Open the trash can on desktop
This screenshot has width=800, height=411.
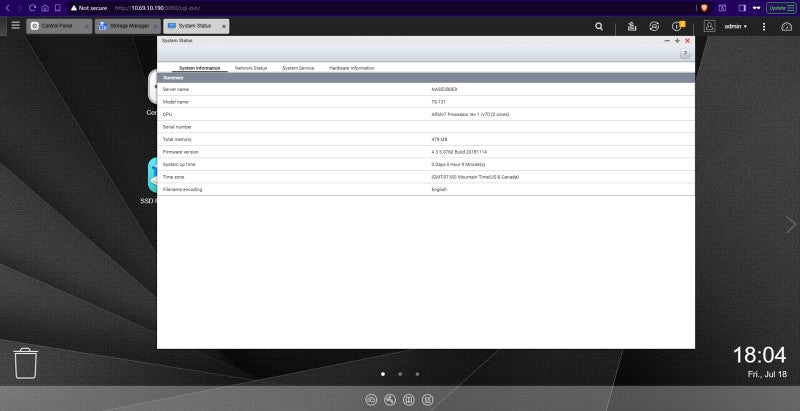tap(25, 363)
